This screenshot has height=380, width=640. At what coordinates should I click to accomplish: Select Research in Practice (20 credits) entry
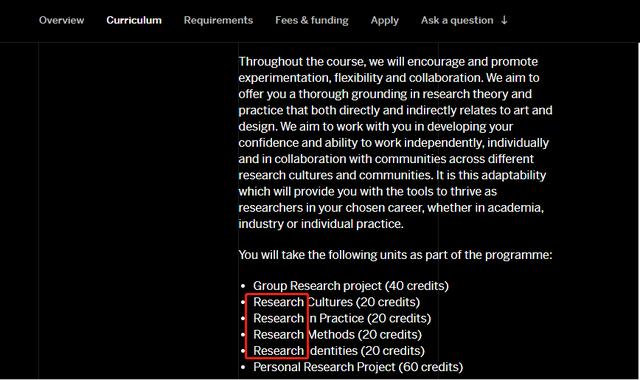coord(342,318)
